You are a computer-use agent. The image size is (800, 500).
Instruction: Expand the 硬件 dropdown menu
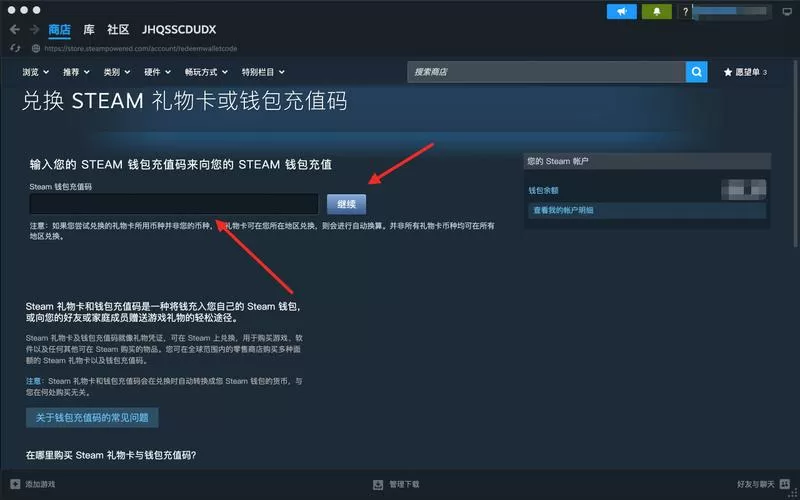(x=157, y=72)
